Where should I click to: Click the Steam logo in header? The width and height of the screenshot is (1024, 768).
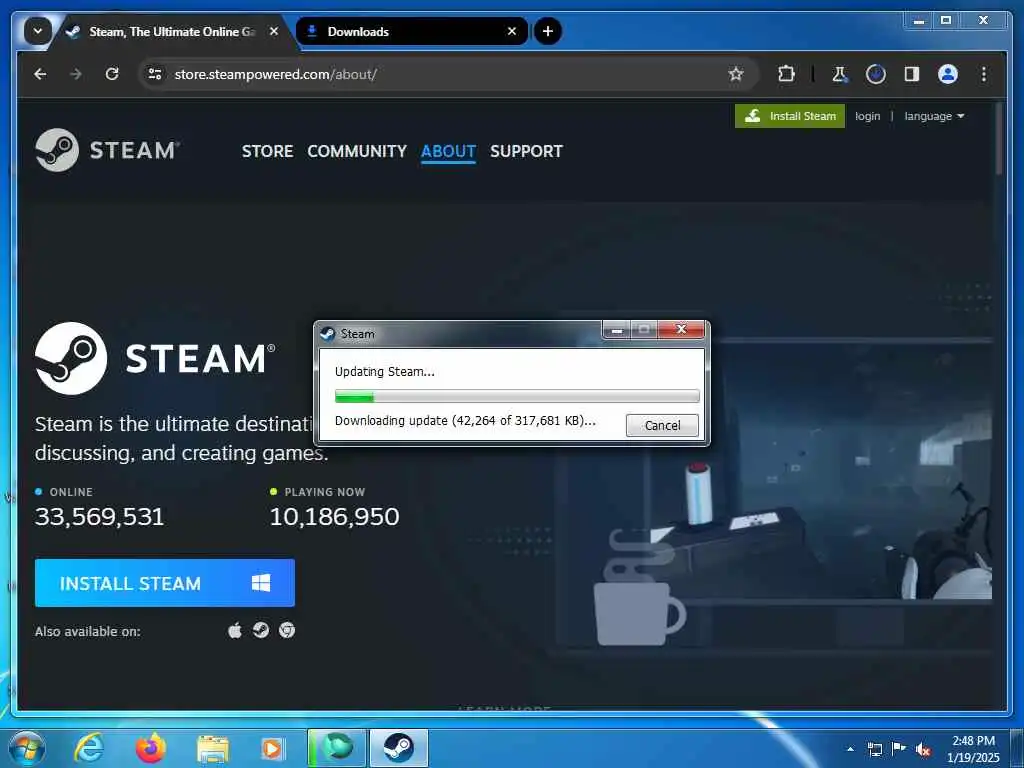[x=107, y=150]
